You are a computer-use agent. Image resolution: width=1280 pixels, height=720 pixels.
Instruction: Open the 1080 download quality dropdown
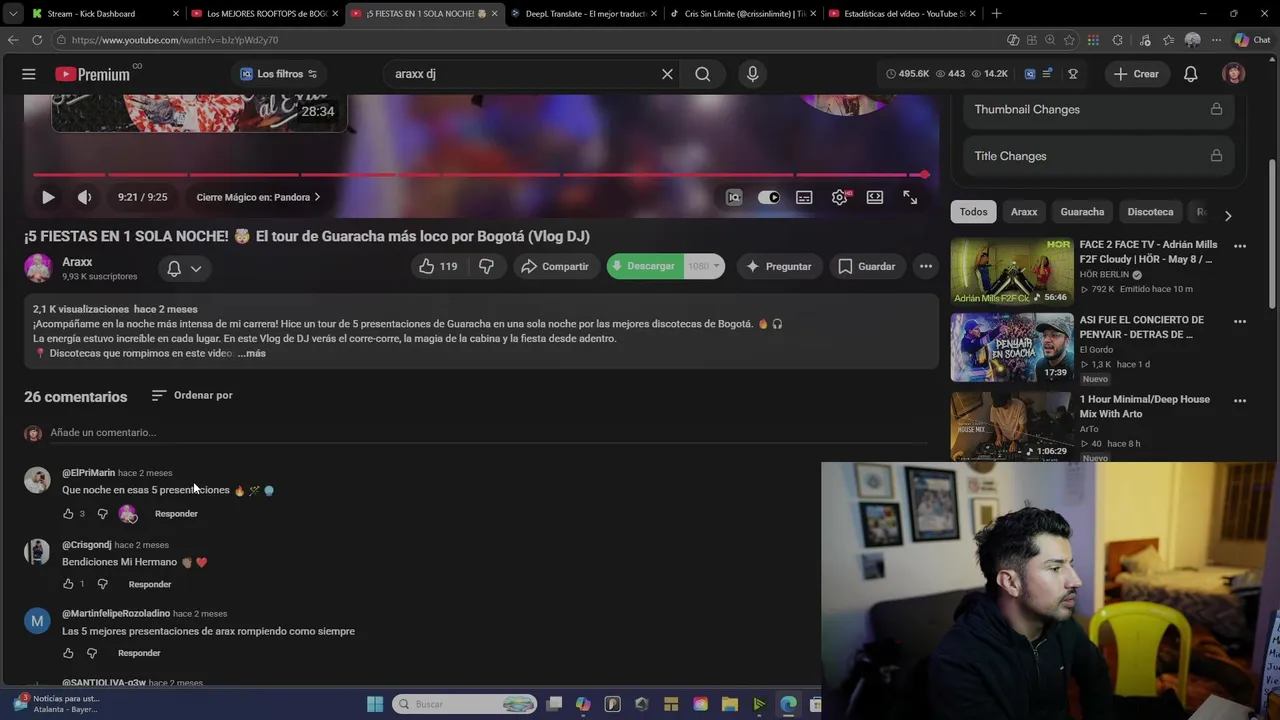704,266
